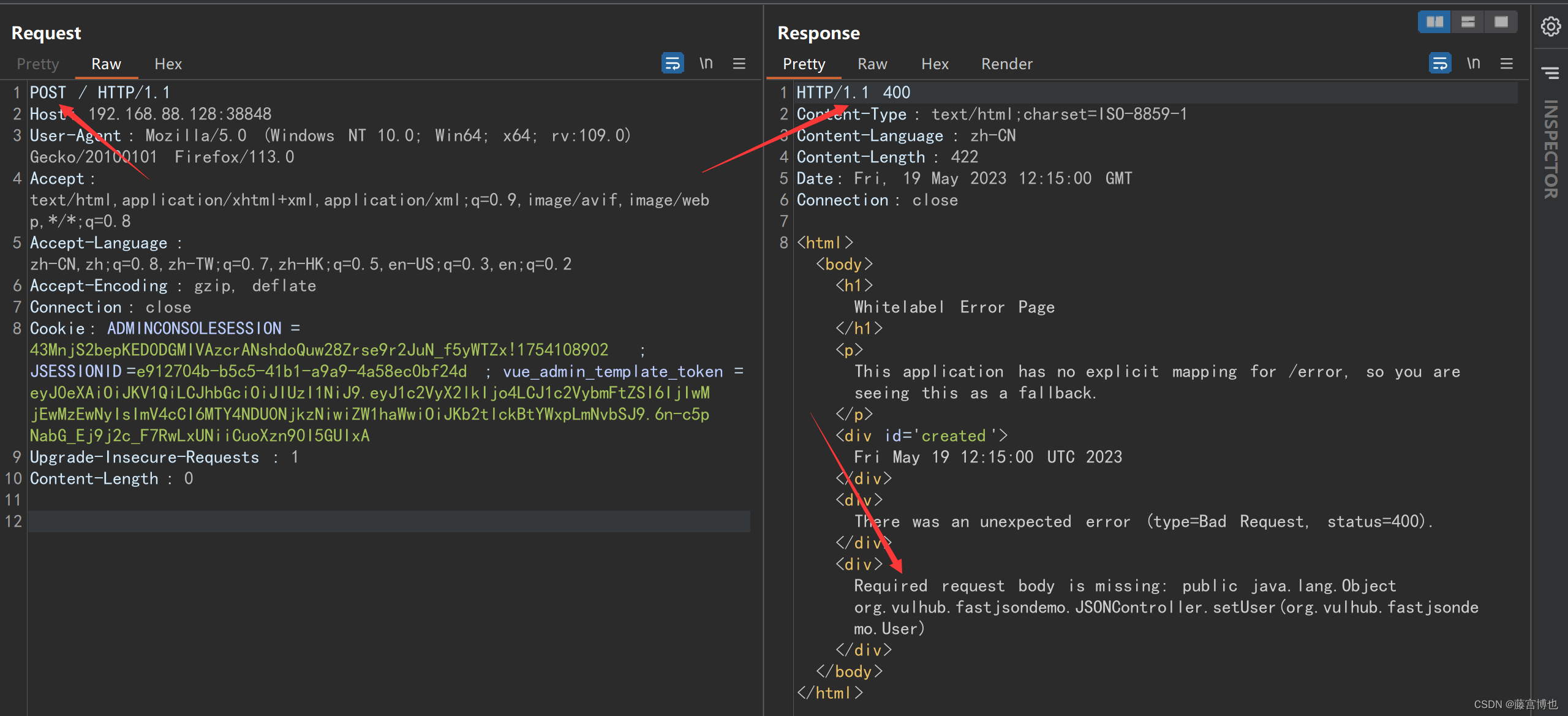The width and height of the screenshot is (1568, 716).
Task: Open the Response panel options menu
Action: [1507, 64]
